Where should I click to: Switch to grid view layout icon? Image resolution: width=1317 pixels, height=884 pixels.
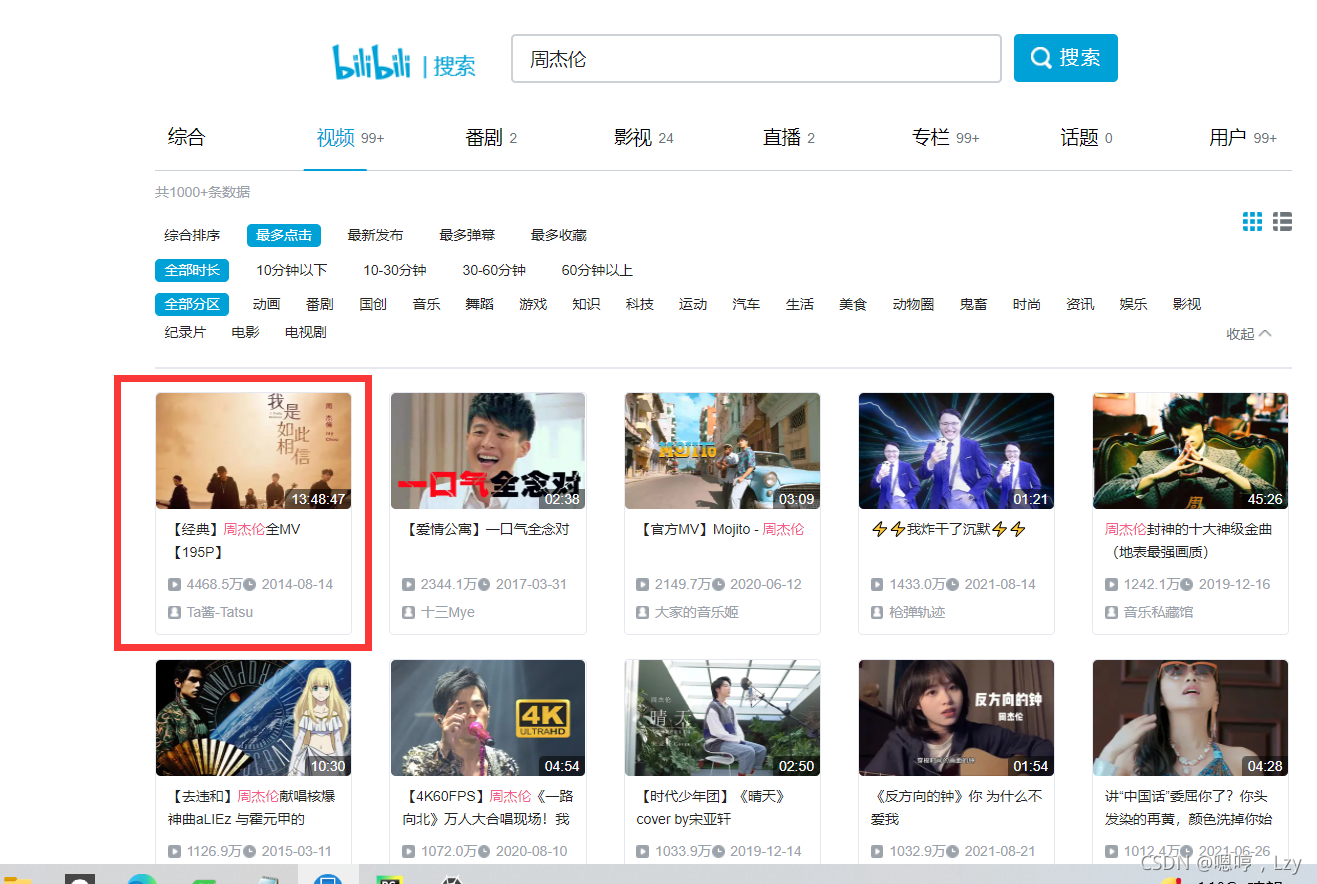1252,222
